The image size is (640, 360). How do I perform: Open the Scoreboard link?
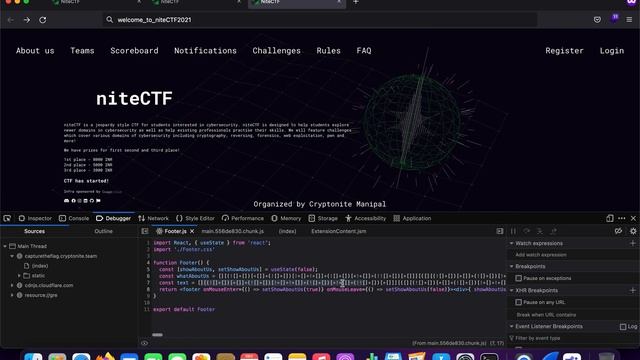[134, 51]
